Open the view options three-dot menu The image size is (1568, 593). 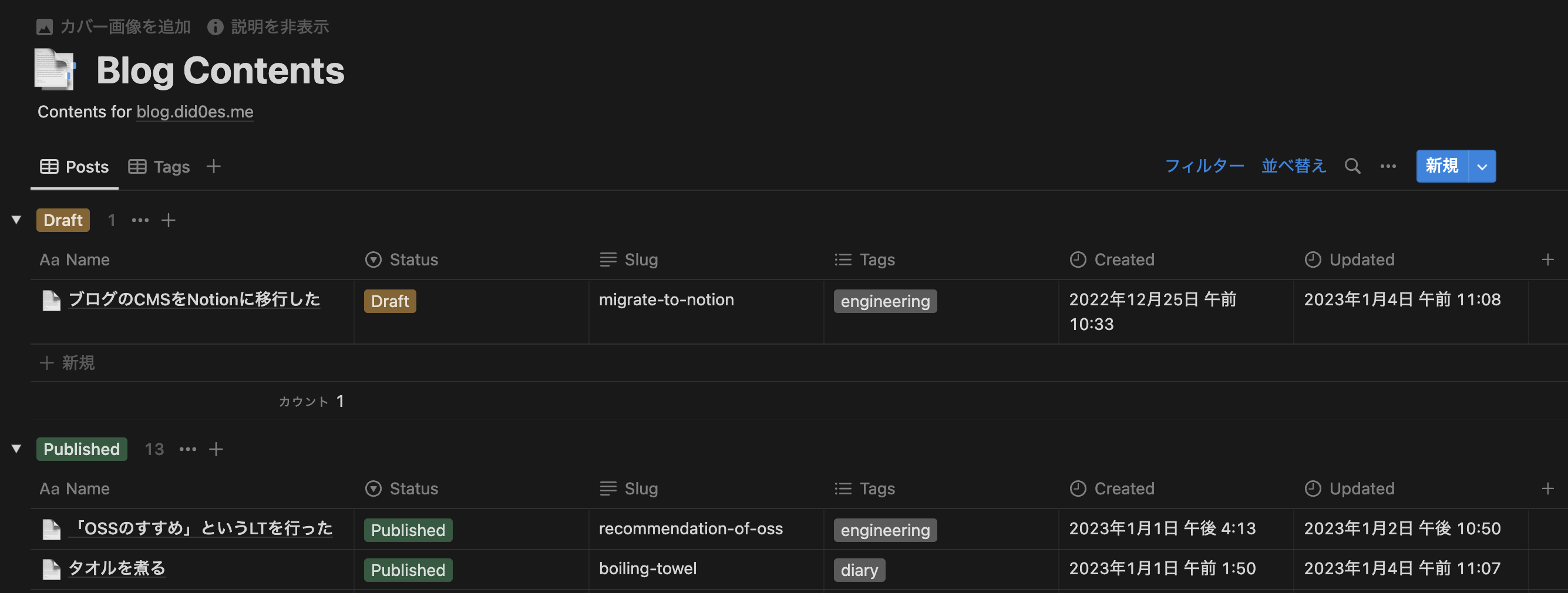coord(1388,166)
